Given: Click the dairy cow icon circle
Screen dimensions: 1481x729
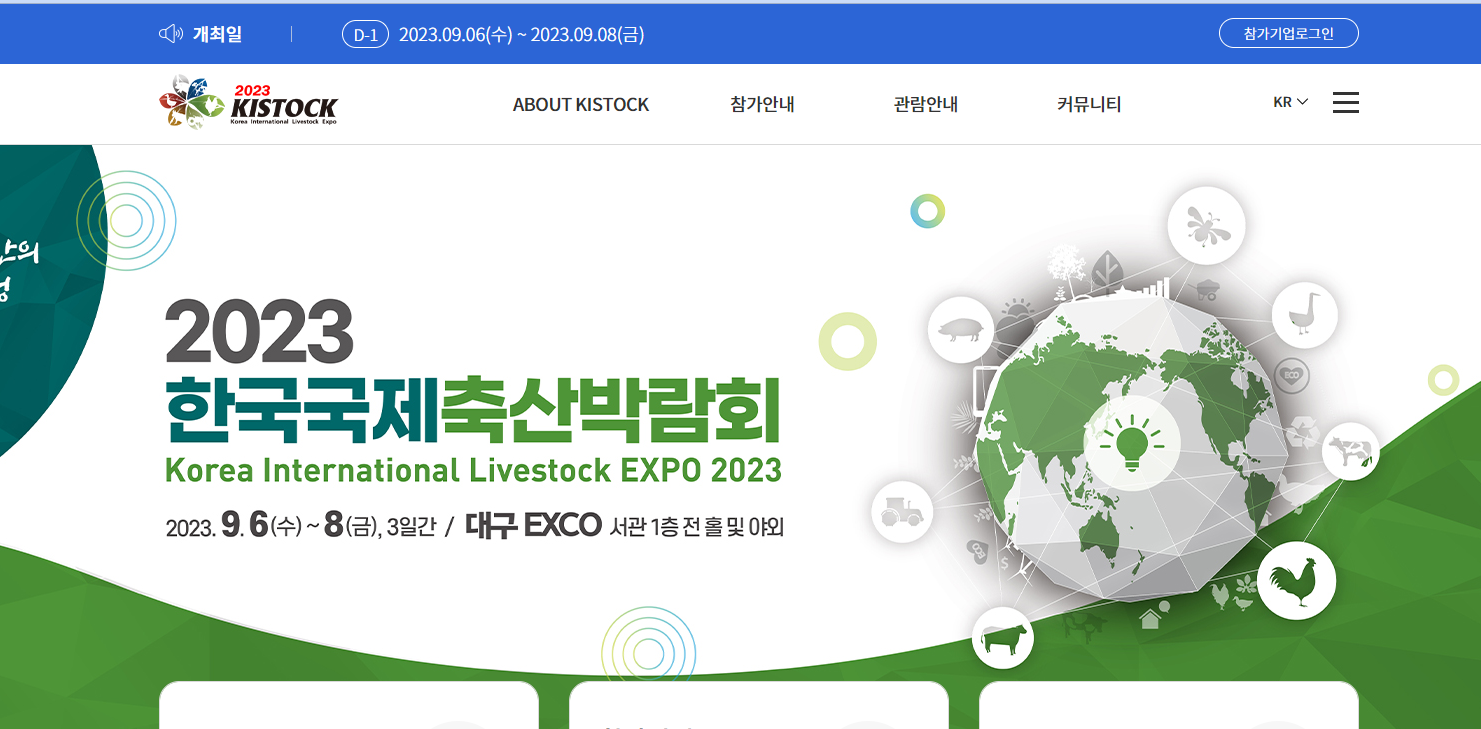Looking at the screenshot, I should pos(1351,452).
